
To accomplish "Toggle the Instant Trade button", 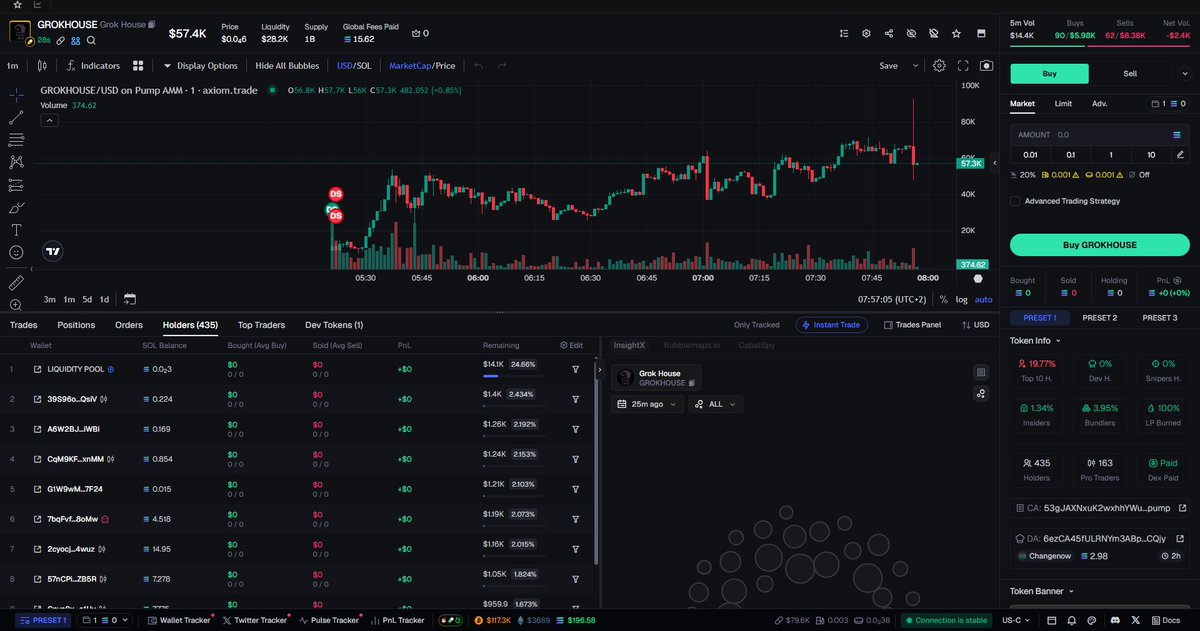I will [x=831, y=325].
